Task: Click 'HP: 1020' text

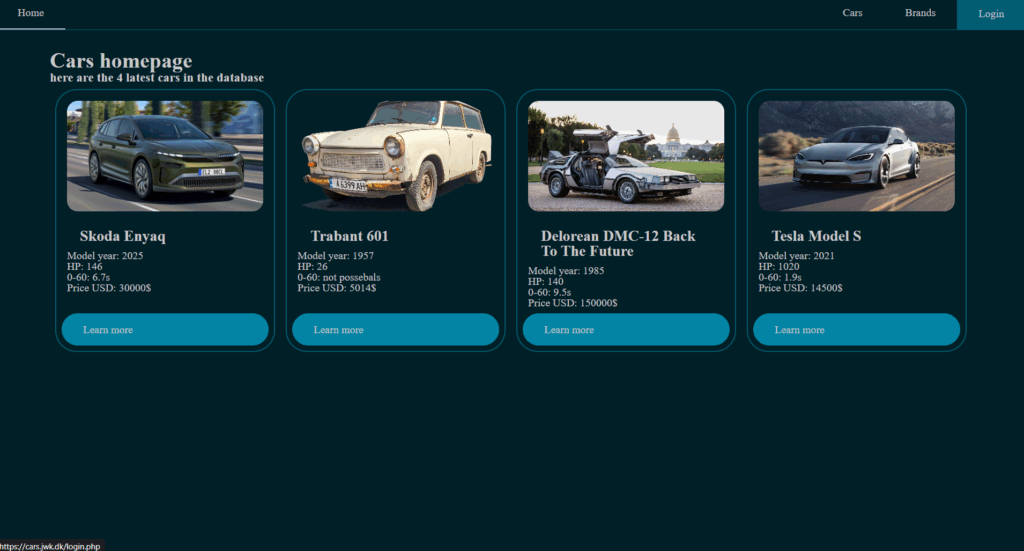Action: coord(778,266)
